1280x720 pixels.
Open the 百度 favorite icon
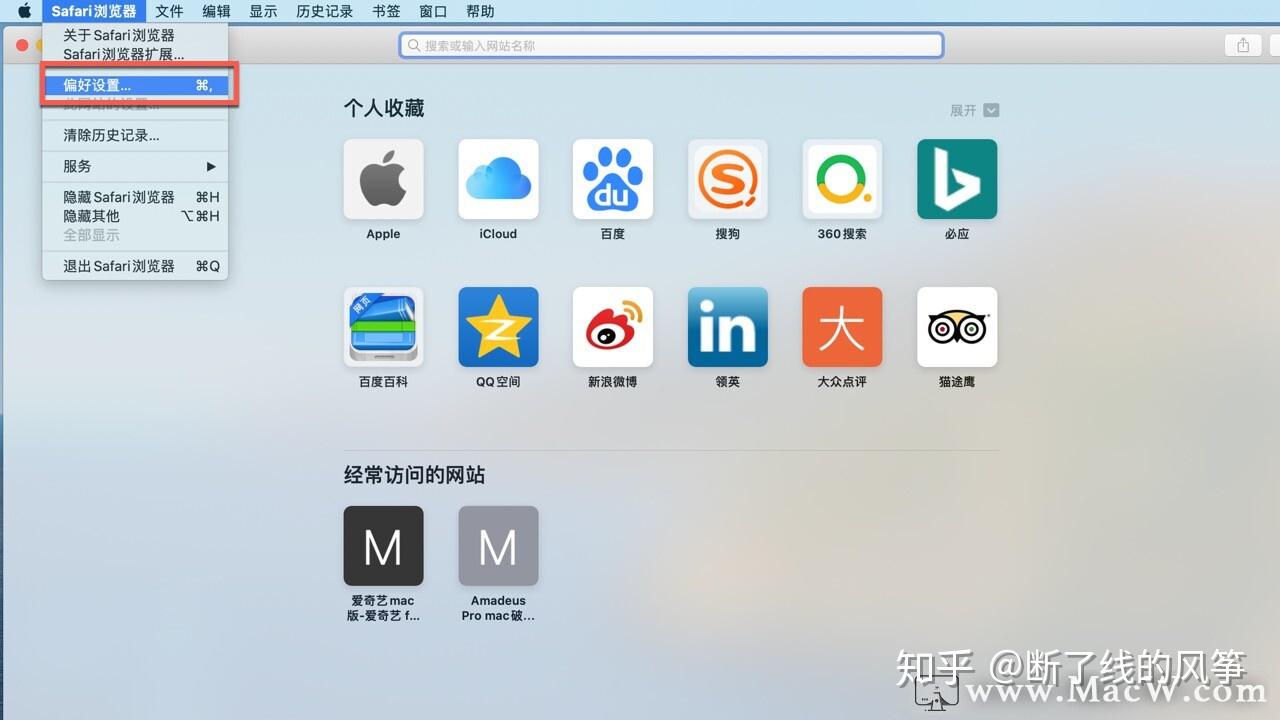tap(612, 178)
